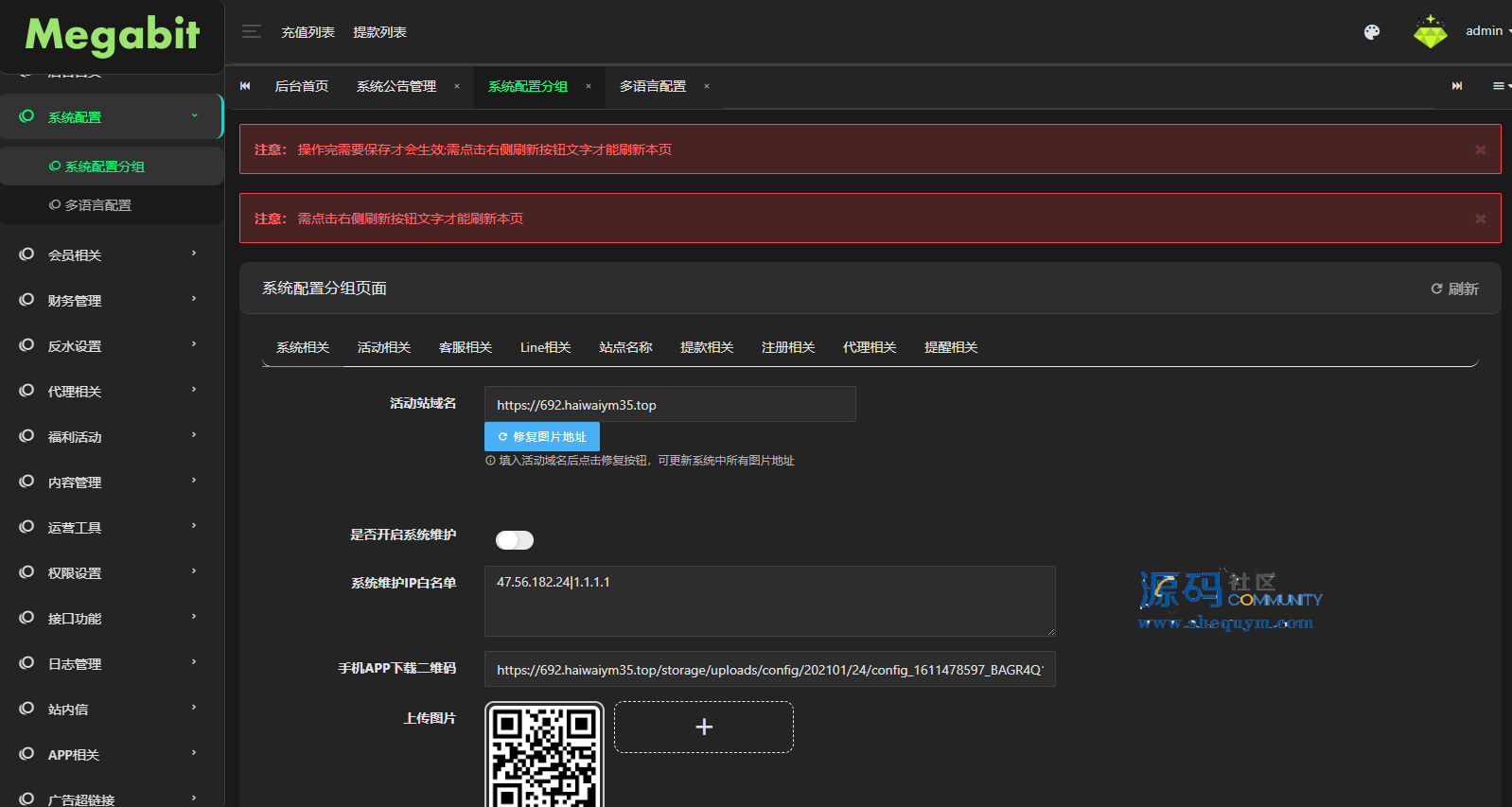Image resolution: width=1512 pixels, height=807 pixels.
Task: Toggle the 是否开启系统维护 switch
Action: point(515,540)
